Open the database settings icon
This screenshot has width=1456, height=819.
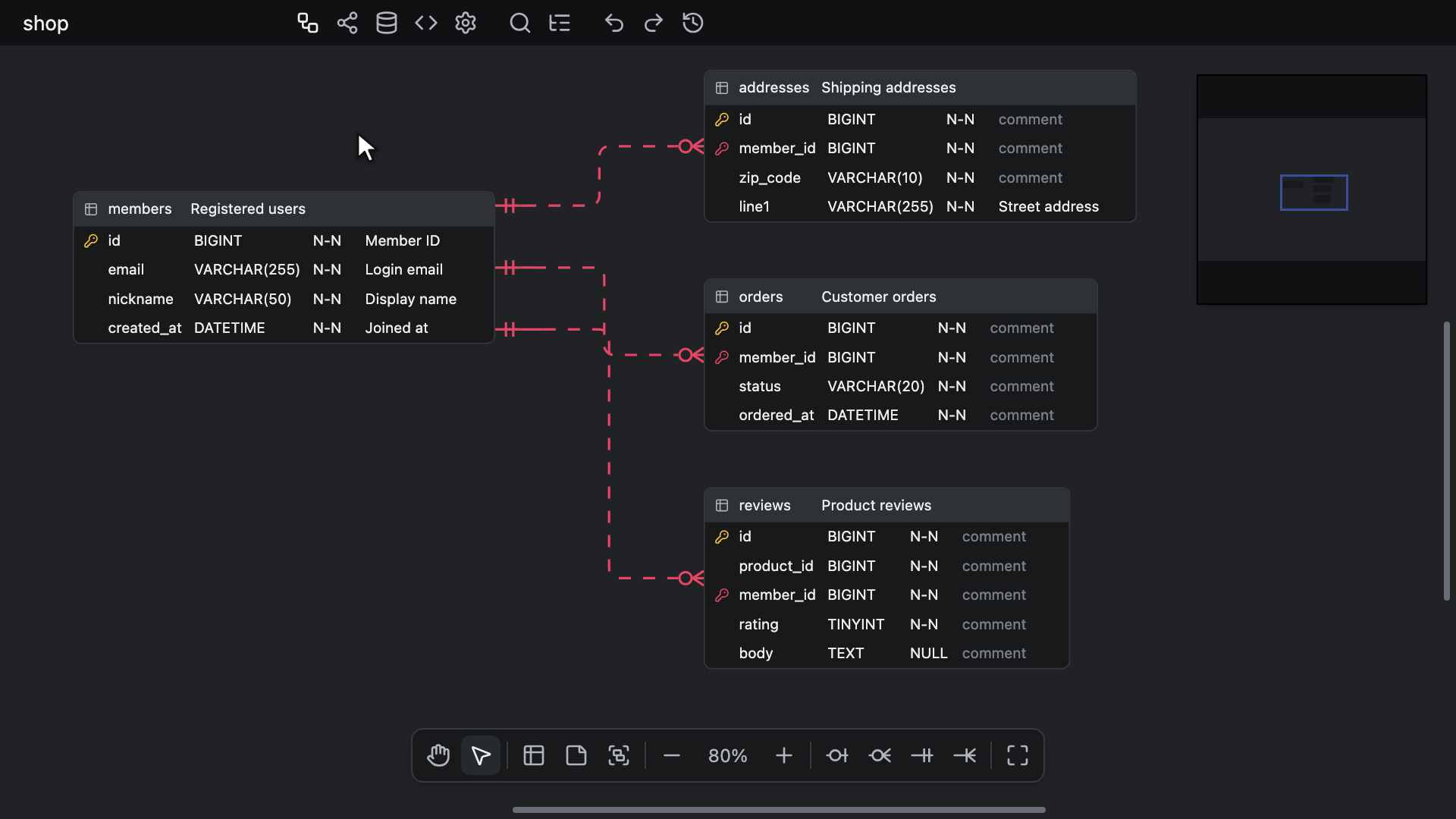point(387,23)
